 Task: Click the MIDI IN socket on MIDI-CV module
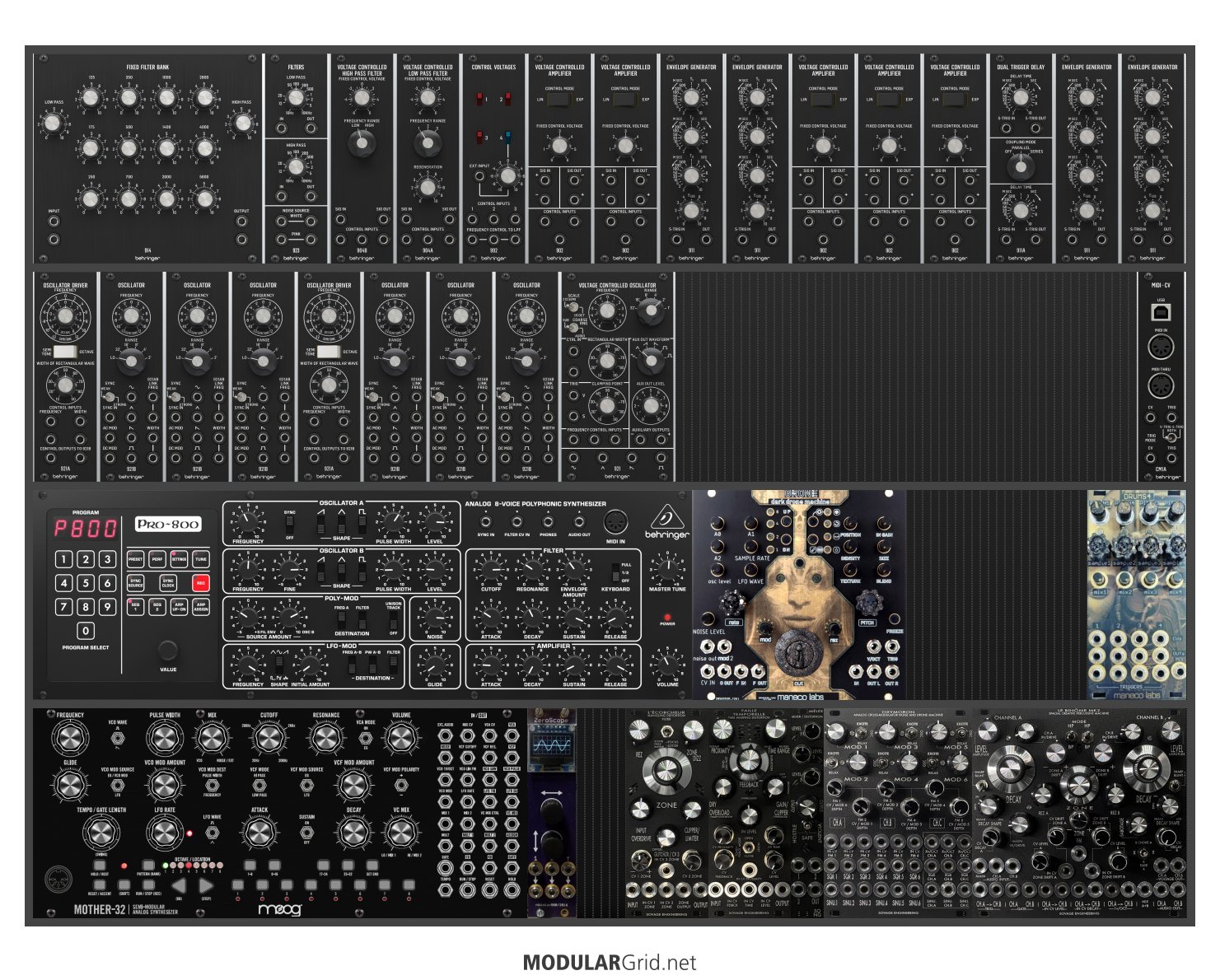[x=1161, y=346]
